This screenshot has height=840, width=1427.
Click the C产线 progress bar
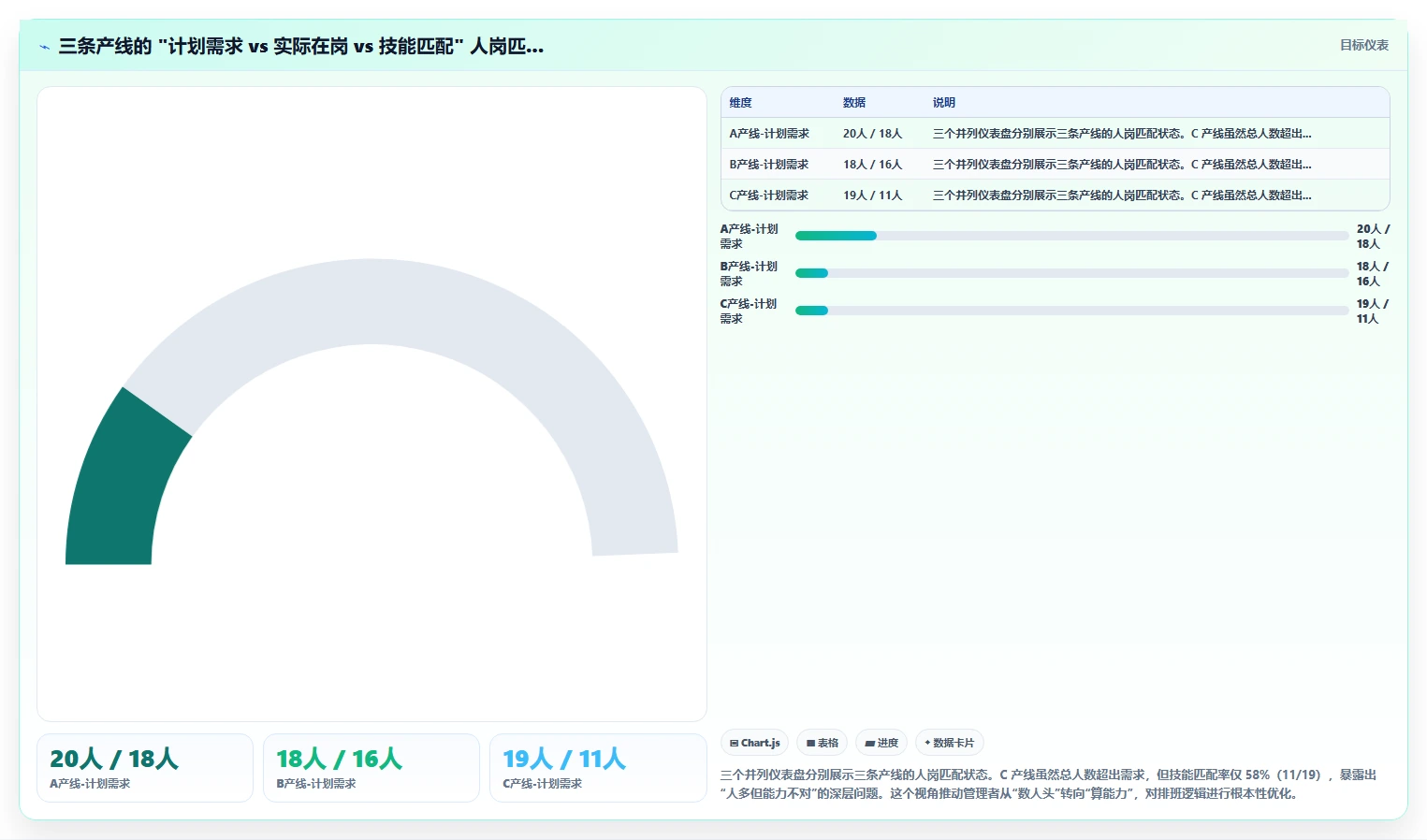pyautogui.click(x=1071, y=311)
